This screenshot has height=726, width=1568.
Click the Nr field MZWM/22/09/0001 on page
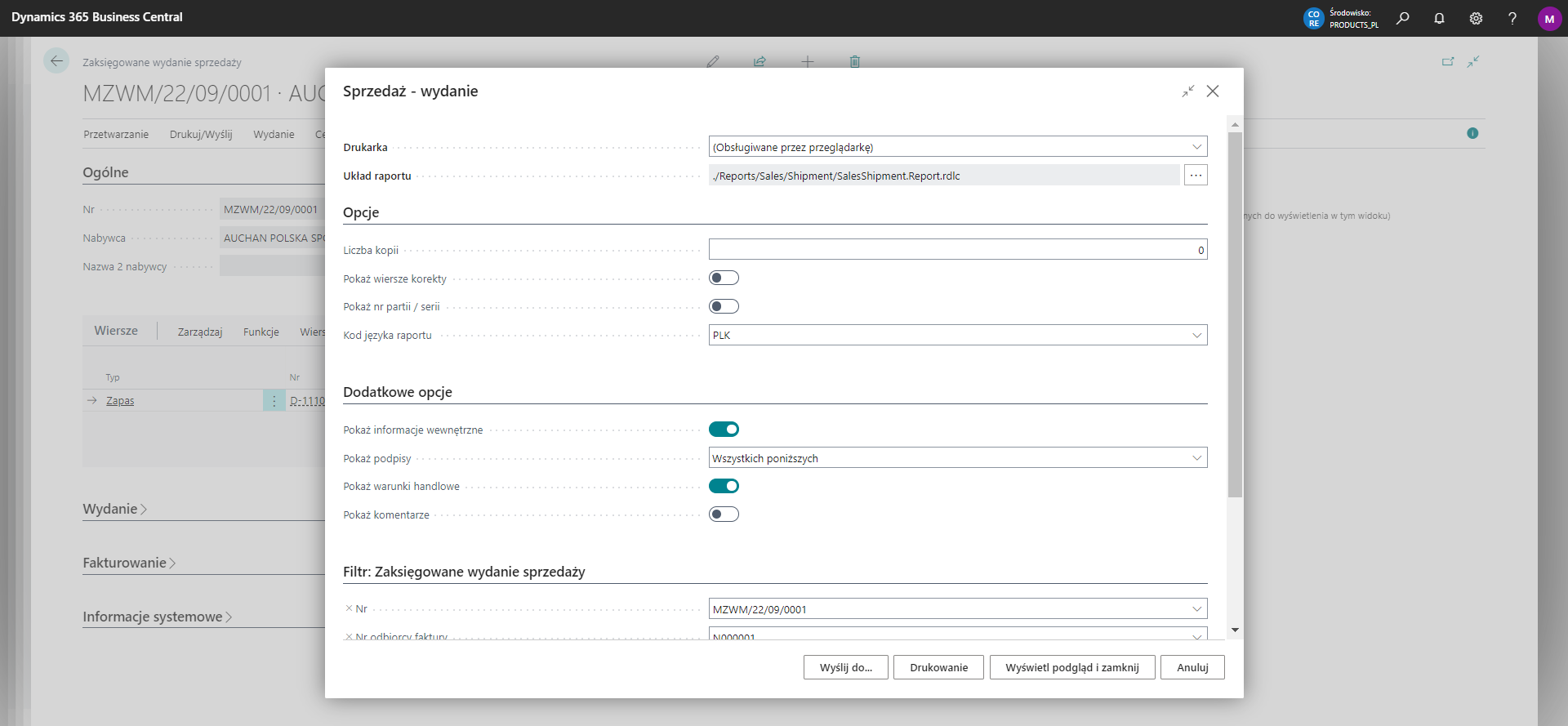point(273,209)
